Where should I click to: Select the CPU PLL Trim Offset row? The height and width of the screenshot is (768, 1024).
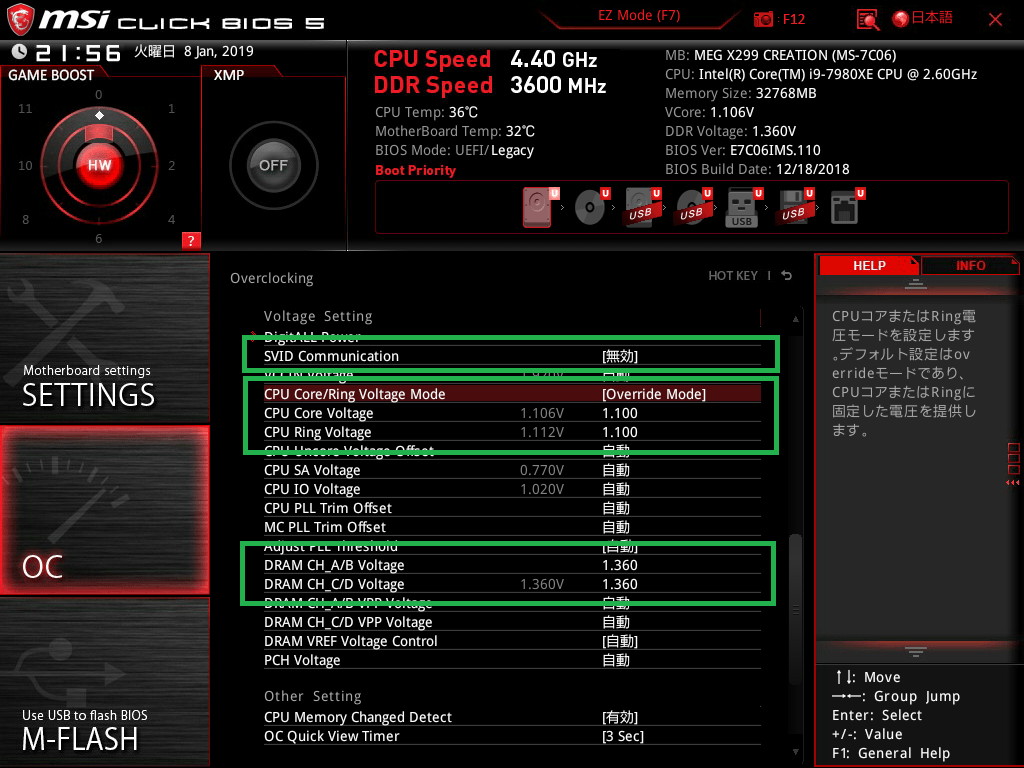coord(512,507)
